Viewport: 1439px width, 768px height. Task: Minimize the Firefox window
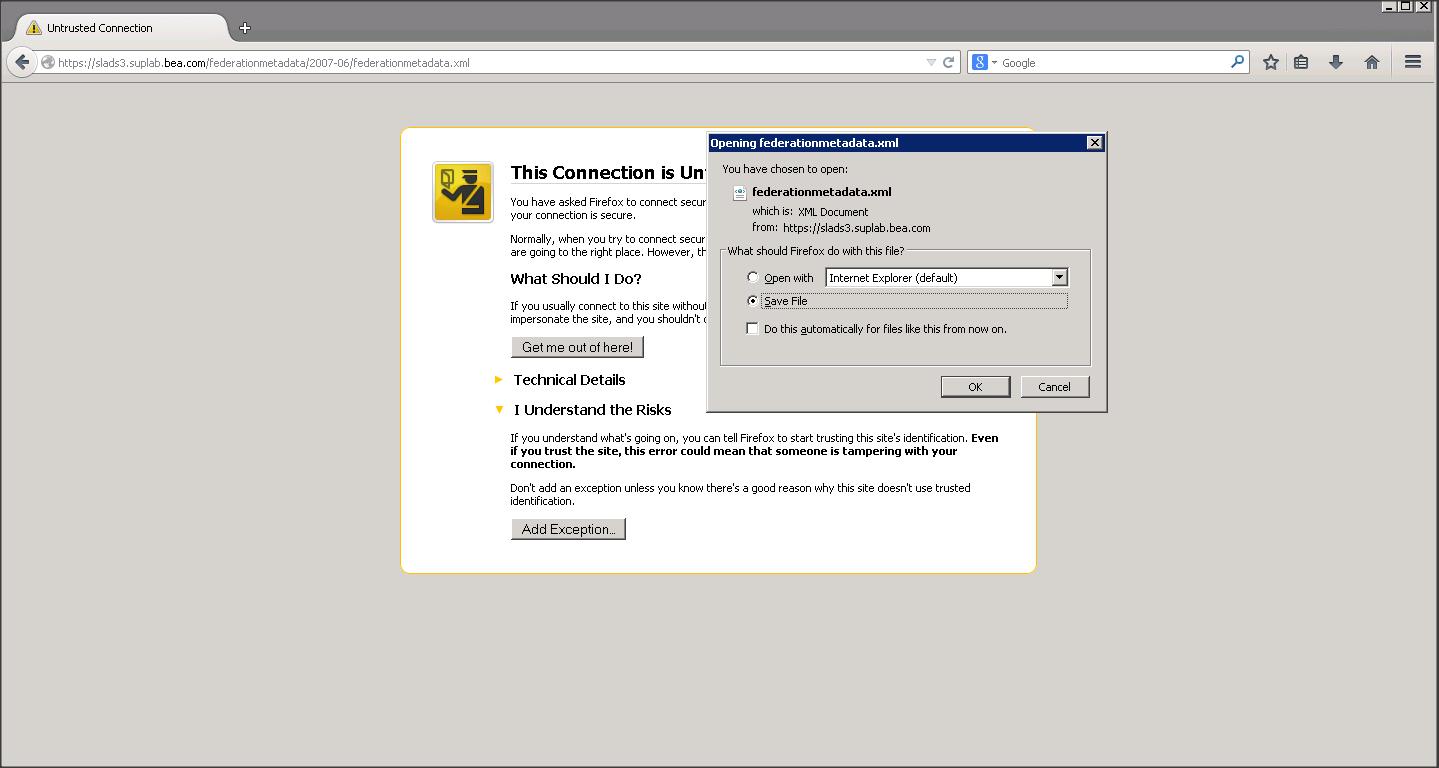(x=1389, y=6)
